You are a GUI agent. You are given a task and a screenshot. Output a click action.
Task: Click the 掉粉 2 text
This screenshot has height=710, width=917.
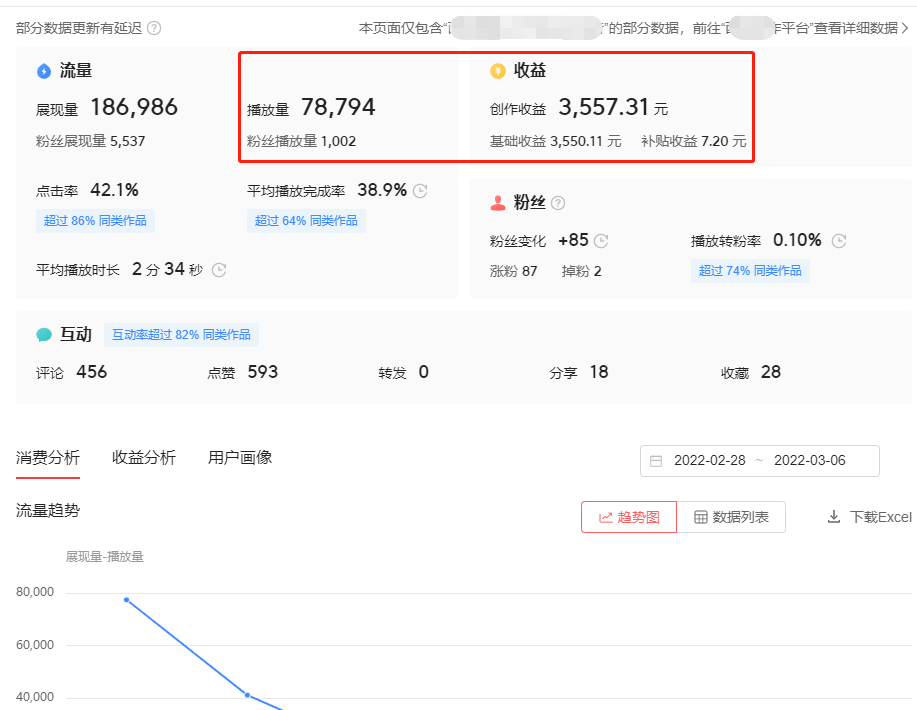coord(581,271)
